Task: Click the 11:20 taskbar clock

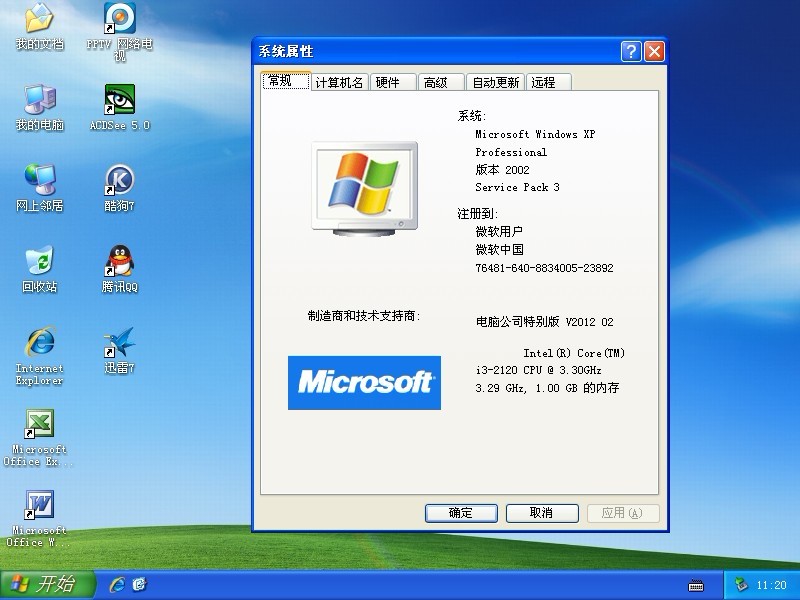Action: (x=771, y=585)
